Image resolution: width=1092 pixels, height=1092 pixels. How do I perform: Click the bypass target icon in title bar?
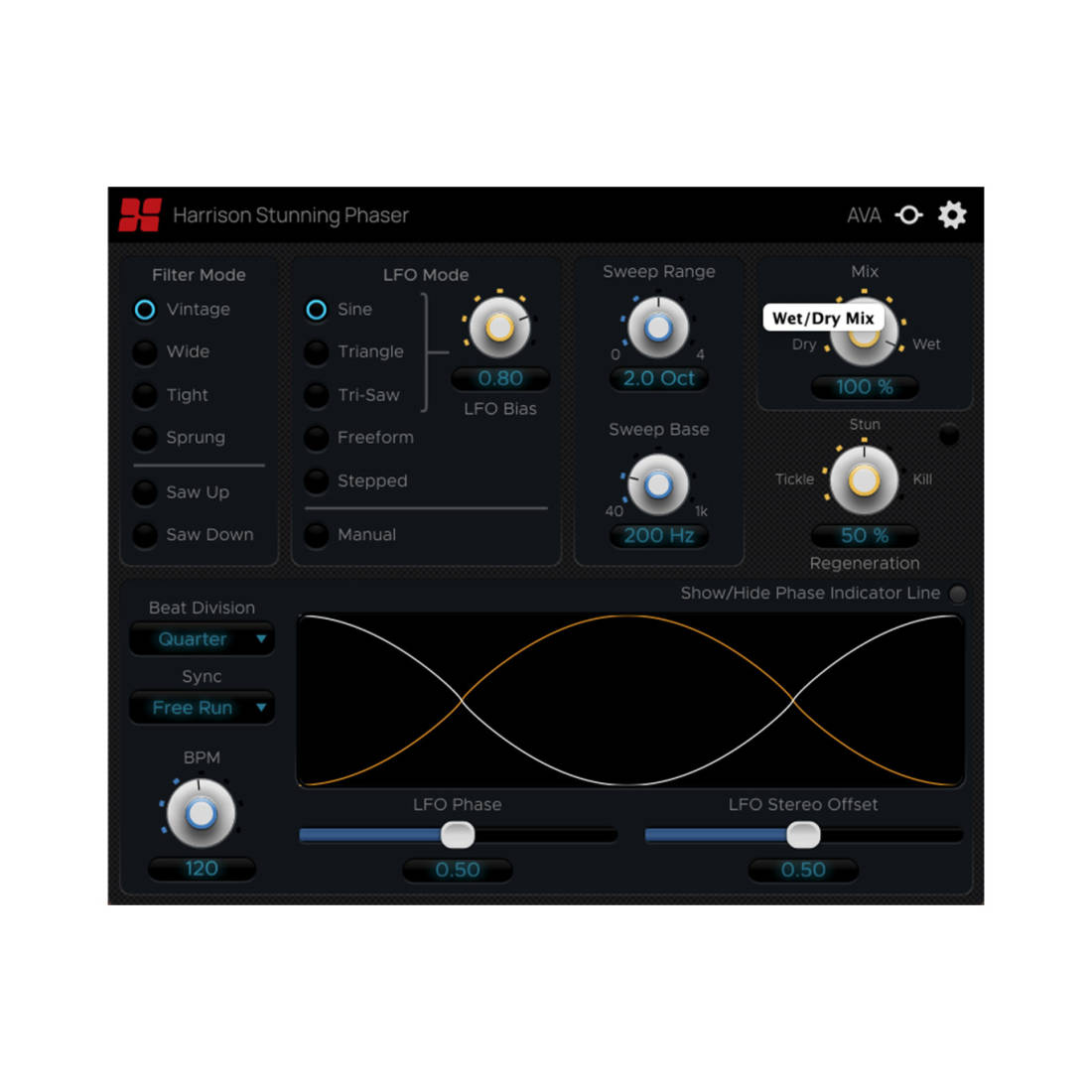pyautogui.click(x=908, y=214)
